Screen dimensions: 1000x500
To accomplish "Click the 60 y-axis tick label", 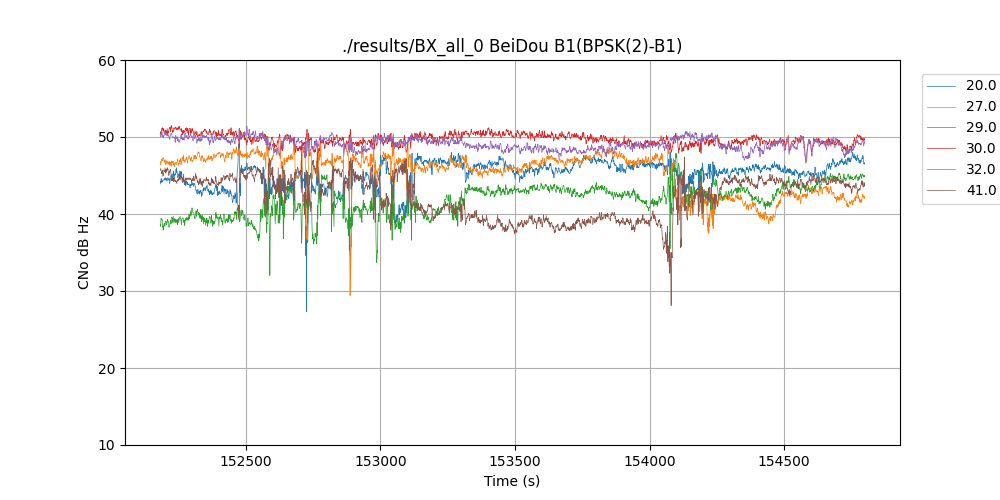I will (x=108, y=61).
